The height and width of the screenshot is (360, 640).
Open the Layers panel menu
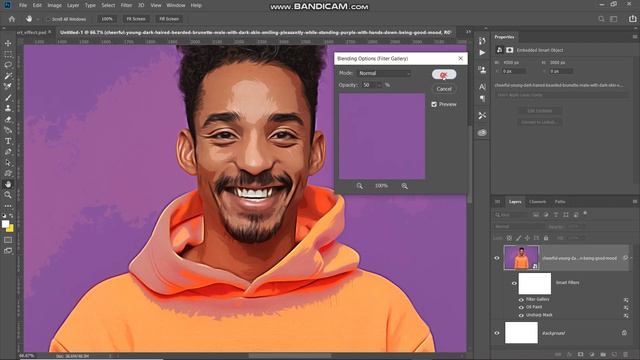(635, 202)
